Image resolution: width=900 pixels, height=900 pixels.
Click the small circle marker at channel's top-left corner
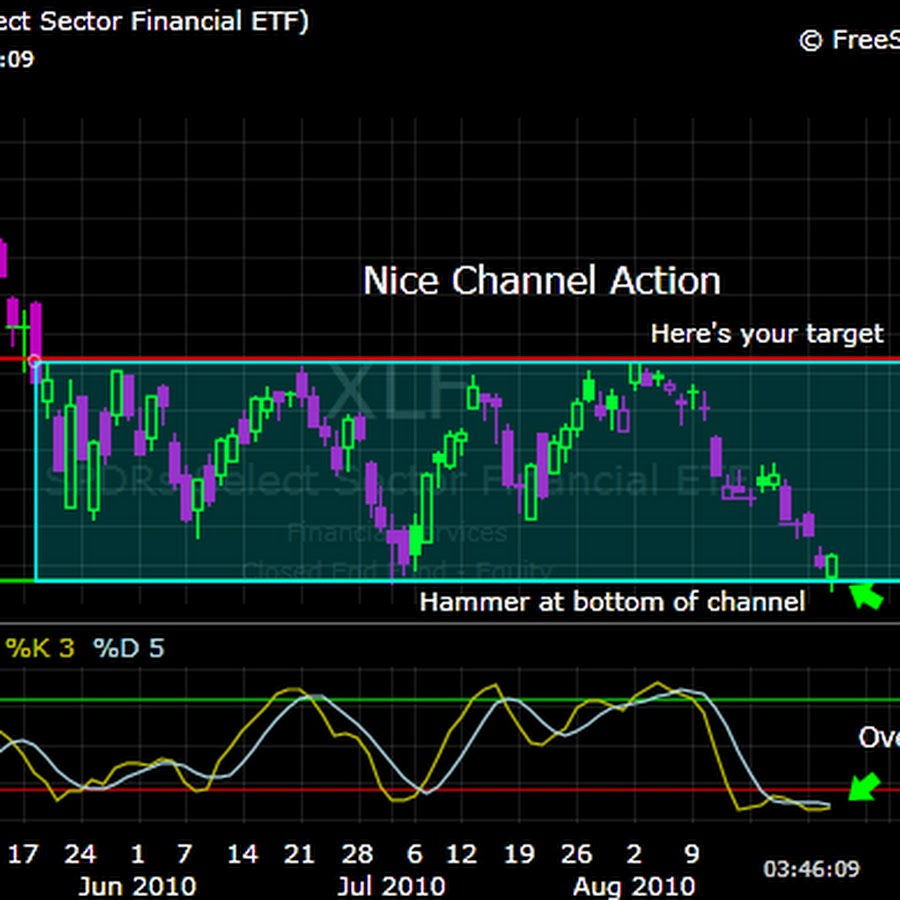point(34,362)
